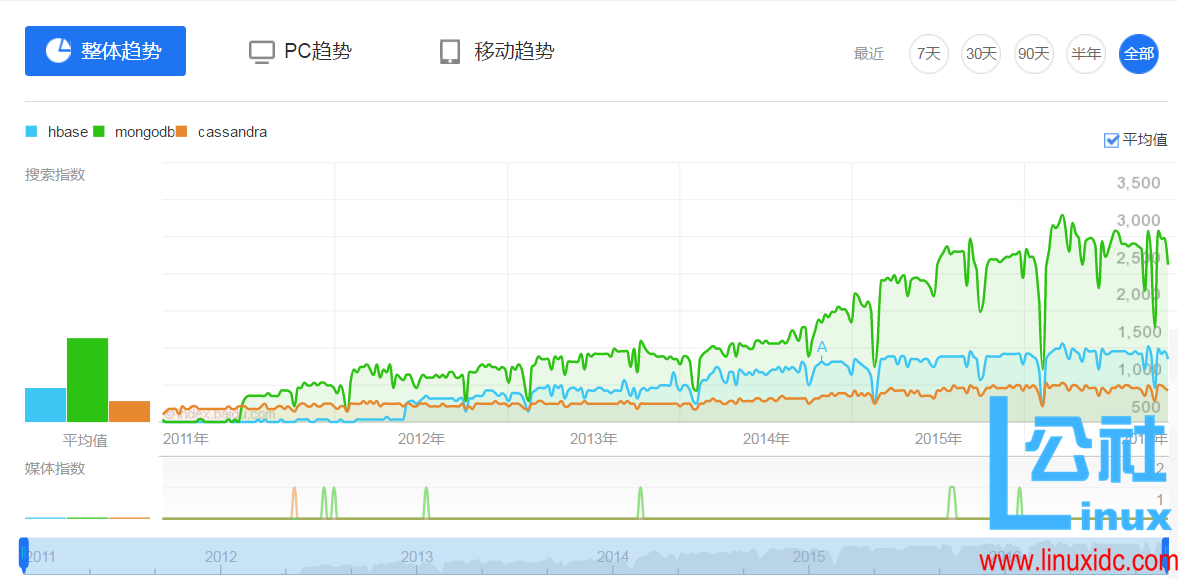Screen dimensions: 1178x586
Task: Click the 全部 range option
Action: 1139,54
